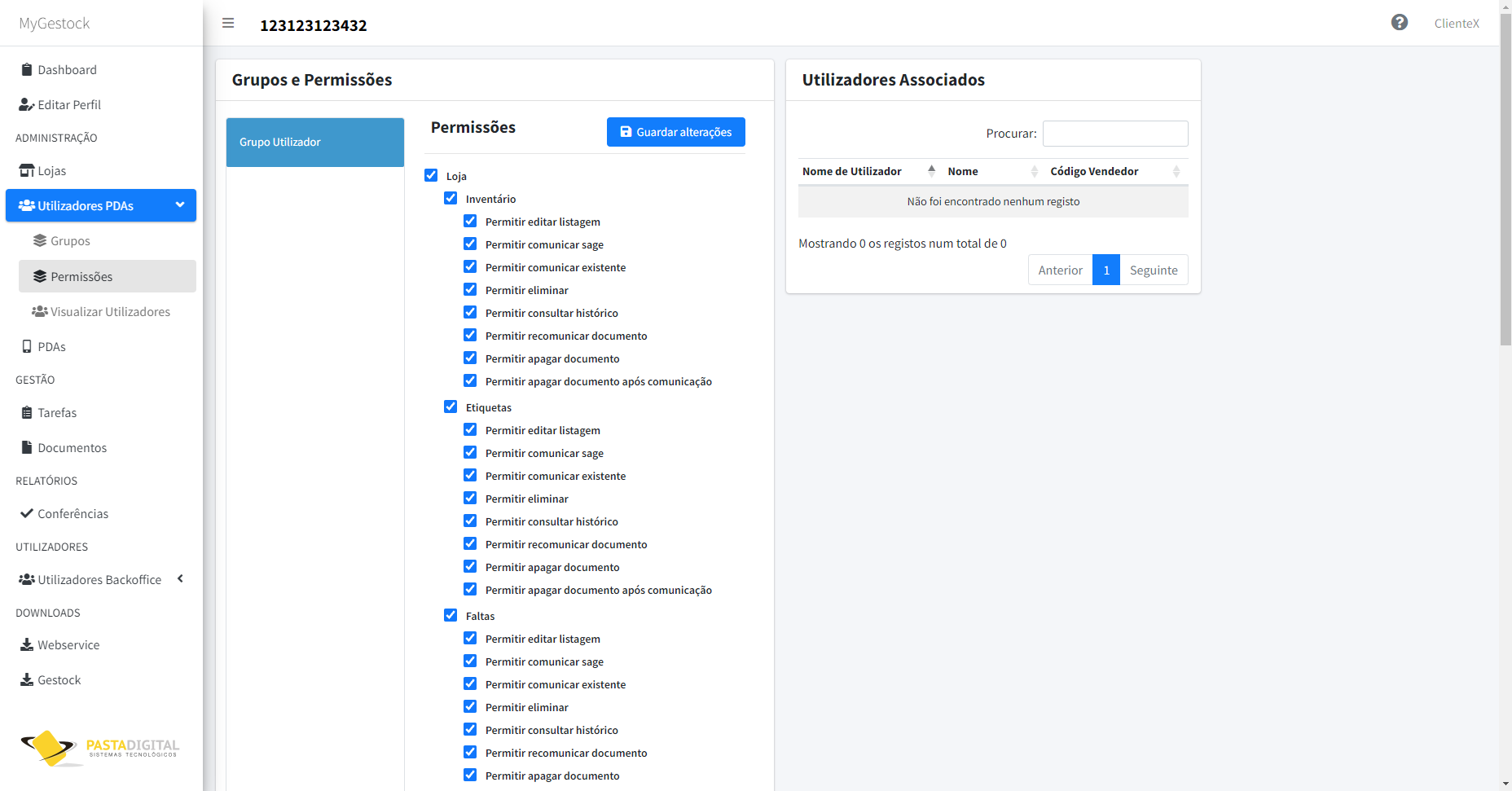Open the Dashboard menu item
1512x791 pixels.
(x=101, y=70)
